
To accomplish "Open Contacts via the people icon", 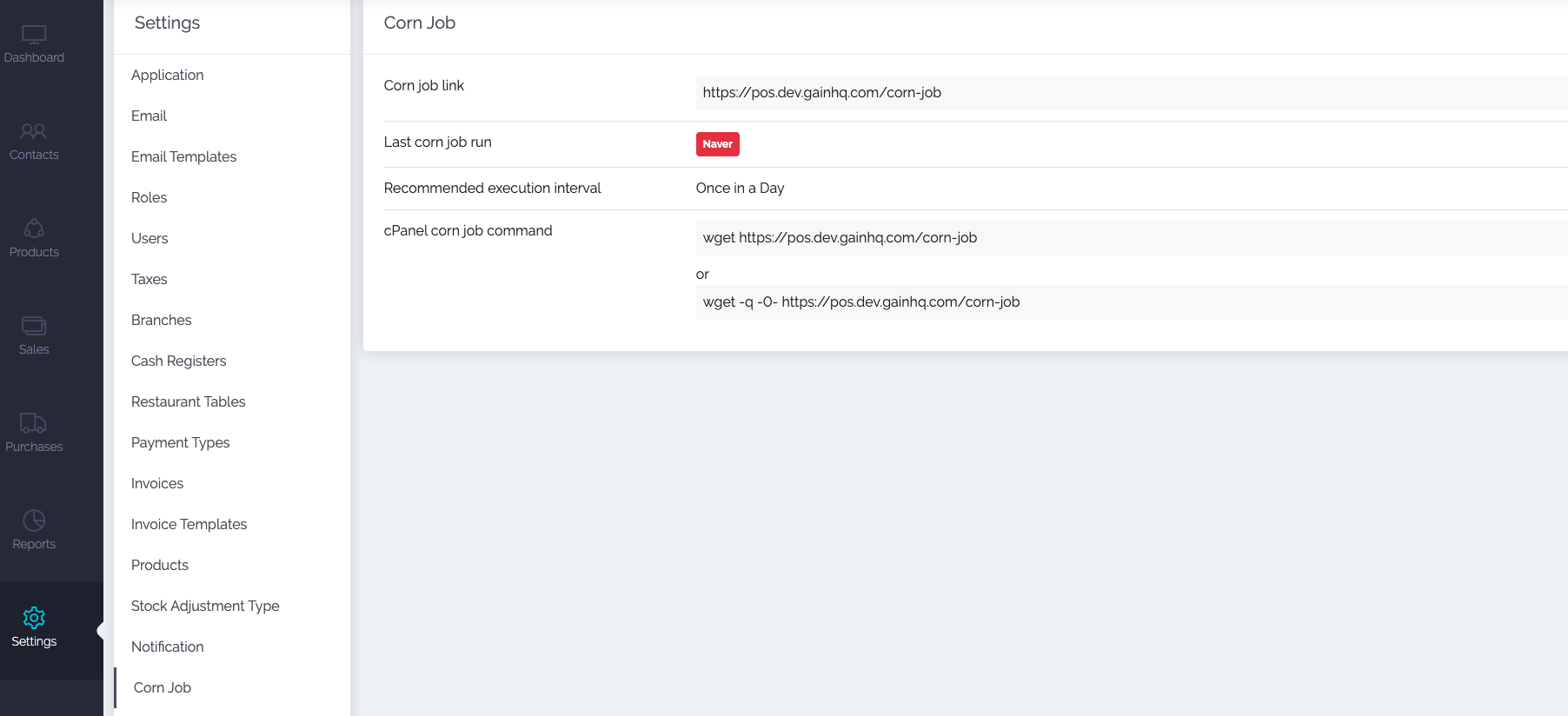I will 34,132.
